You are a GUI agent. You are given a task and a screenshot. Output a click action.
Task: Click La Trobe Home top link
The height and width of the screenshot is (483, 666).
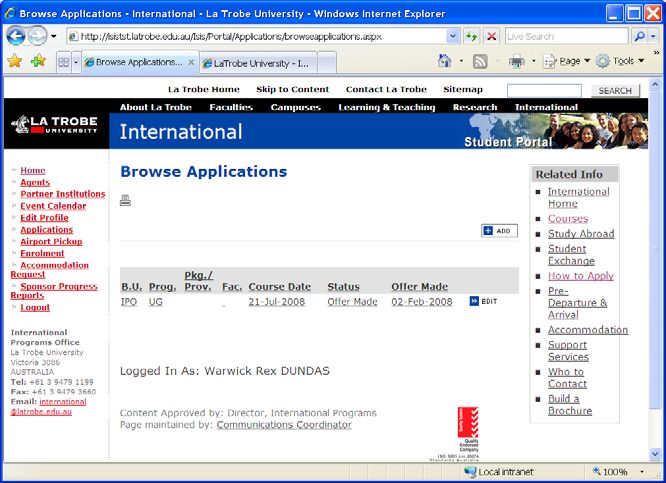click(204, 89)
